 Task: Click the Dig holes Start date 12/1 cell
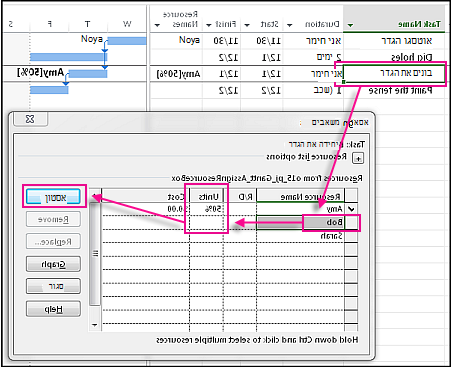[x=262, y=57]
